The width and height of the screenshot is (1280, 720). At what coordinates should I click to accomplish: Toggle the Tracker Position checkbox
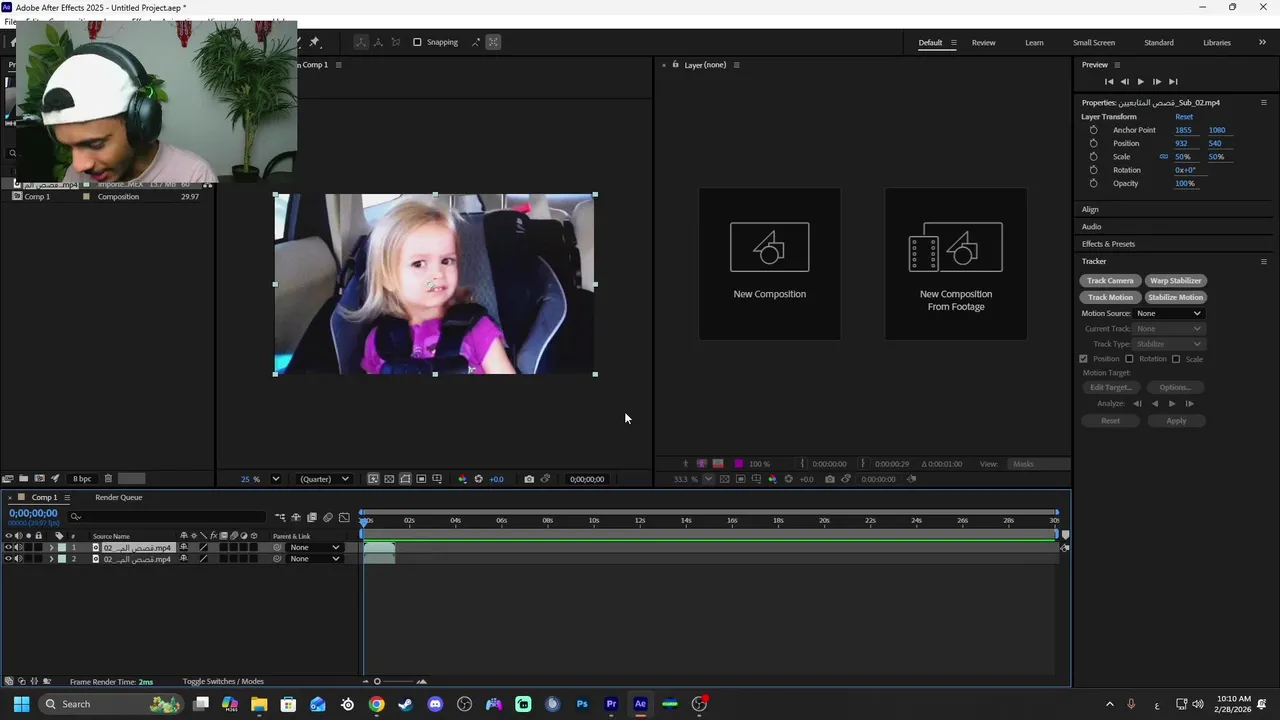pos(1083,359)
